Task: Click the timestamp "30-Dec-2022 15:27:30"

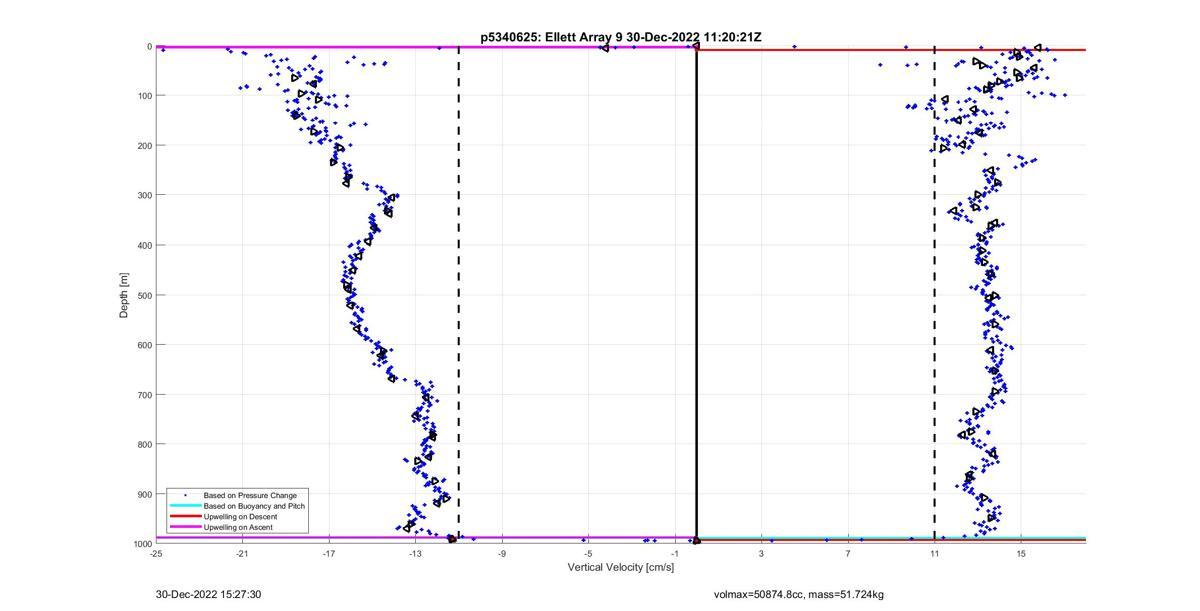Action: (208, 595)
